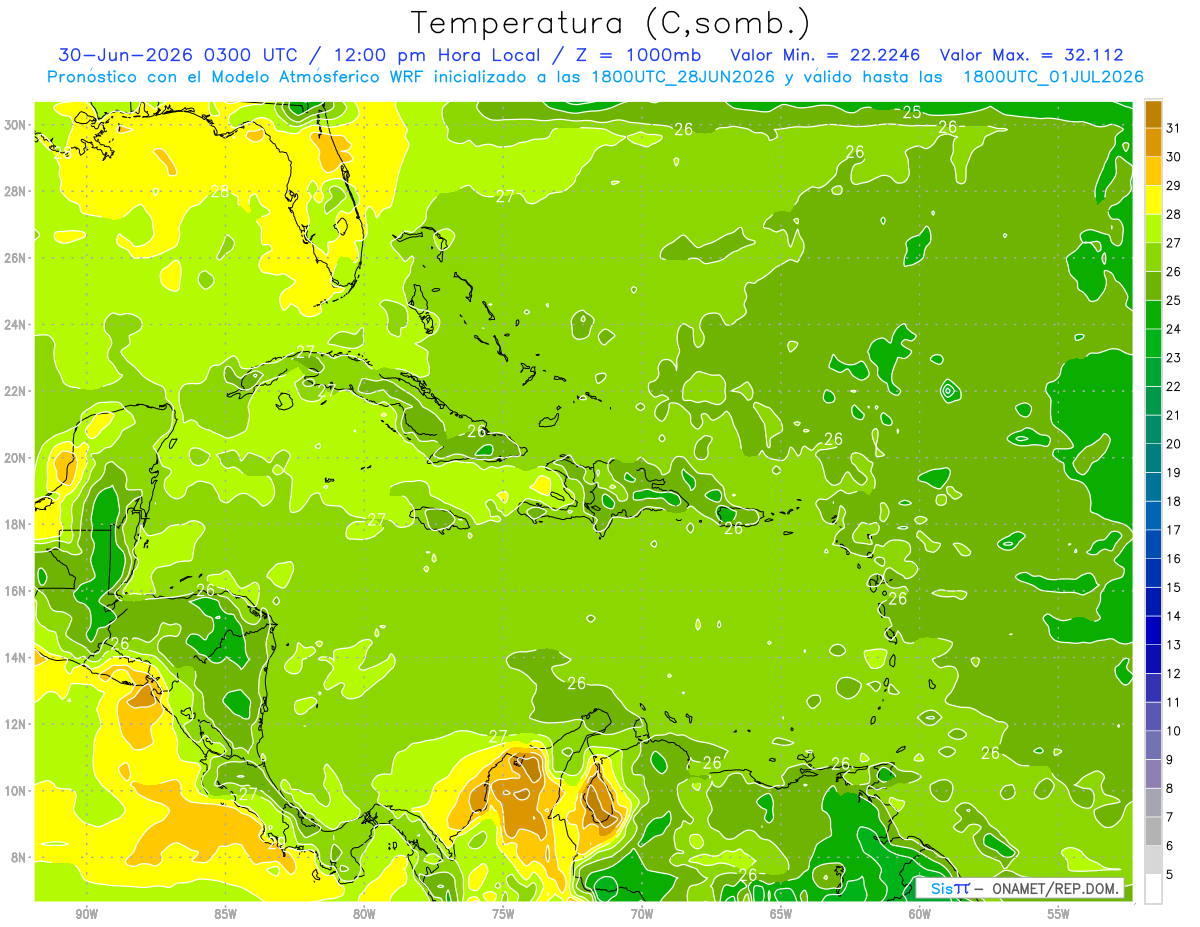
Task: Click legend value 24
Action: click(x=1173, y=329)
